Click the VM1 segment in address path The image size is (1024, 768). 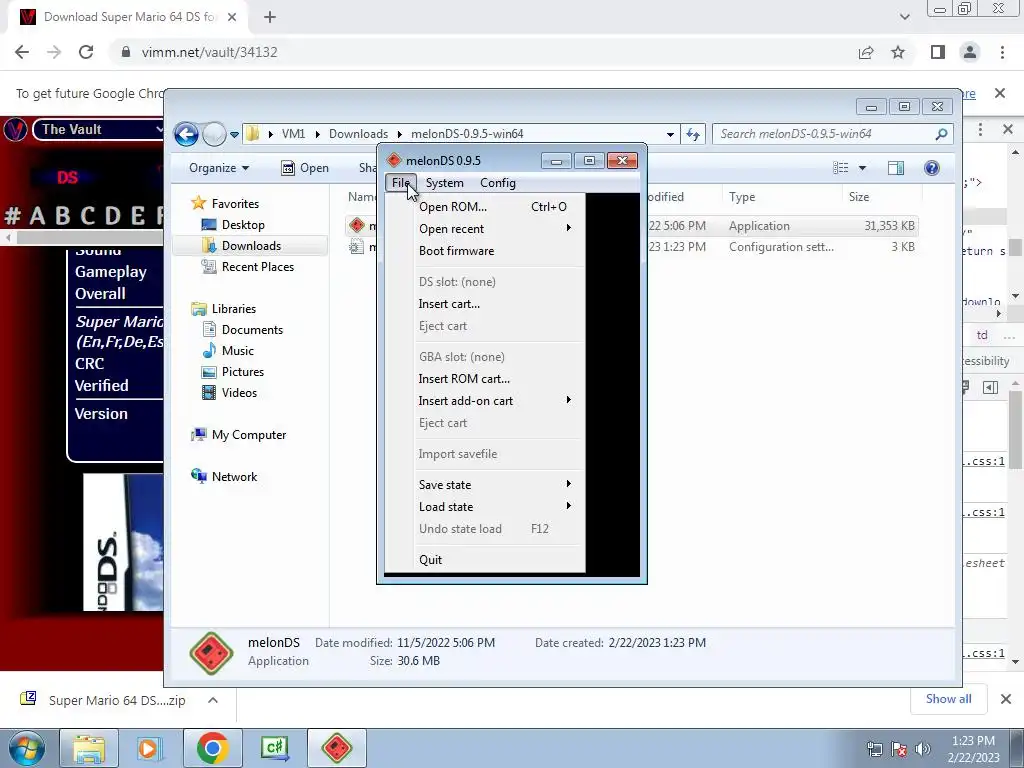coord(293,134)
